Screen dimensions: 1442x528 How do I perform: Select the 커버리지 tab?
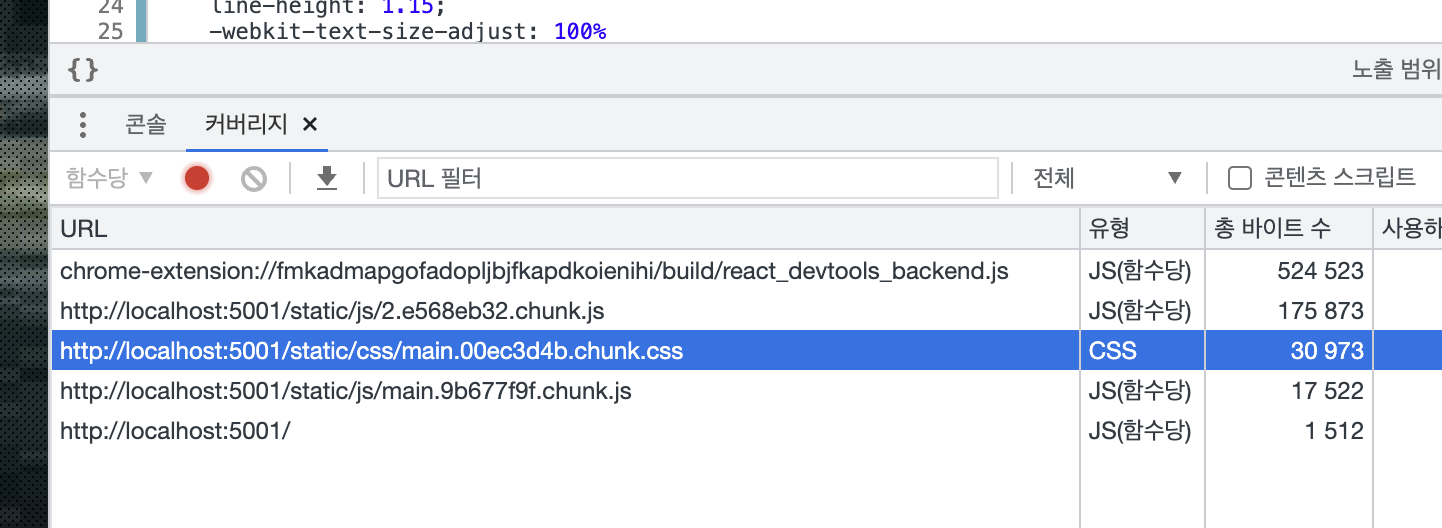246,125
